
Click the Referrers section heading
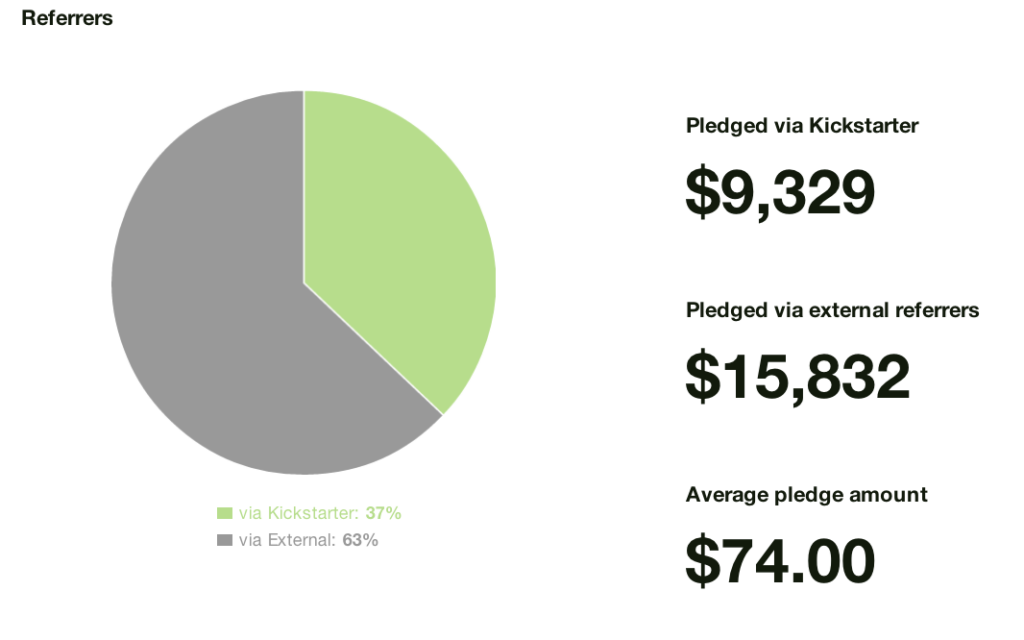[67, 19]
